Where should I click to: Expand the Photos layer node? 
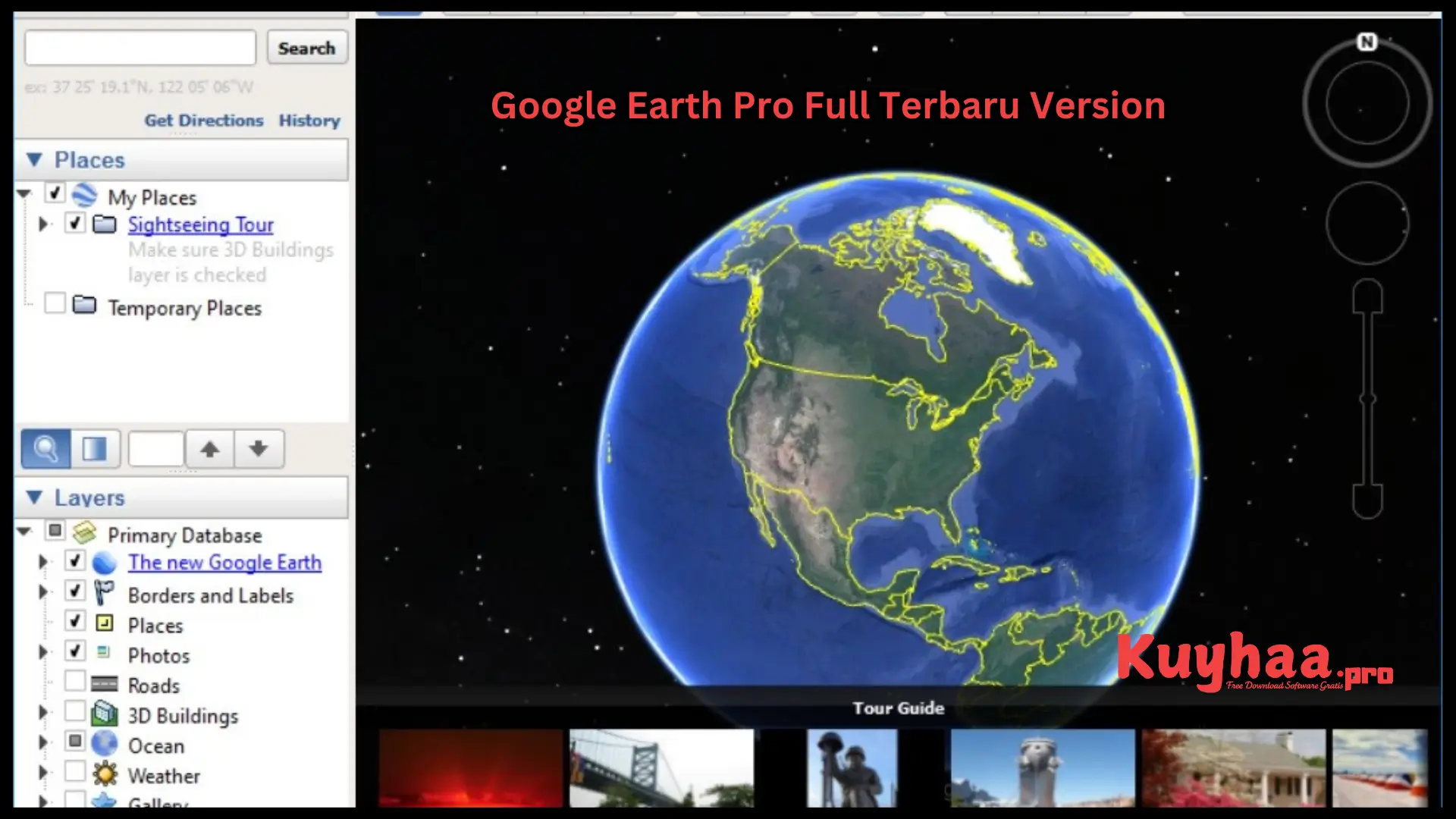[x=44, y=652]
